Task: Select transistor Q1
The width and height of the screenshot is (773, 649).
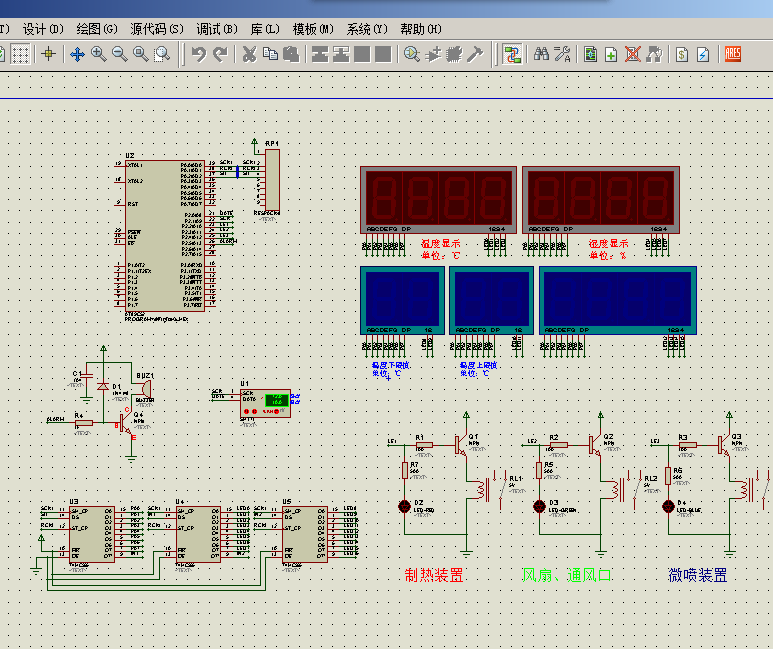Action: click(462, 445)
